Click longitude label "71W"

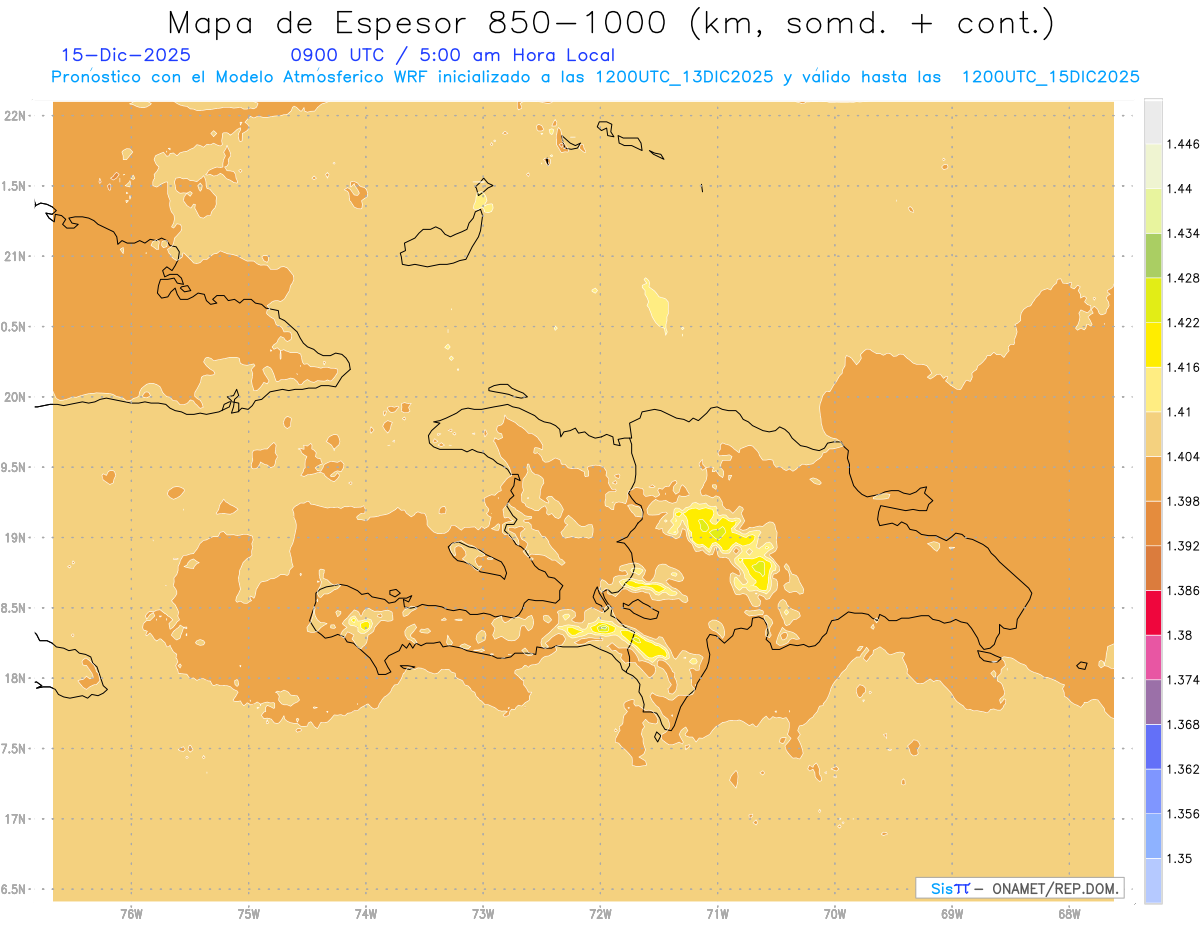tap(718, 913)
